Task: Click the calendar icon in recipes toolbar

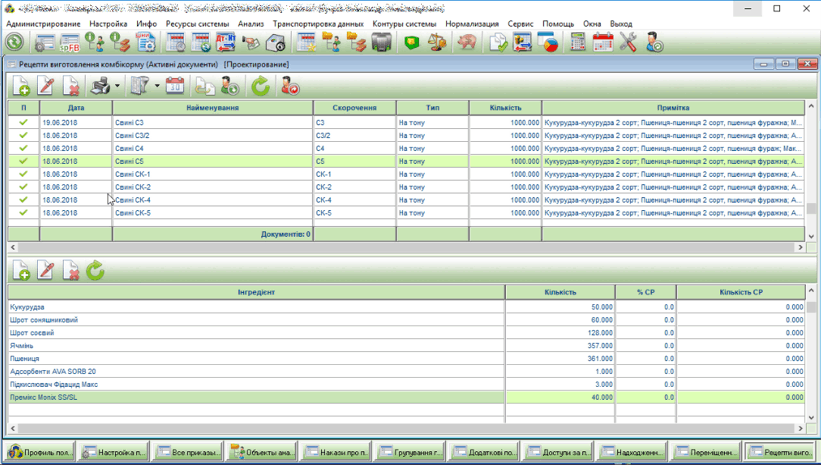Action: 175,86
